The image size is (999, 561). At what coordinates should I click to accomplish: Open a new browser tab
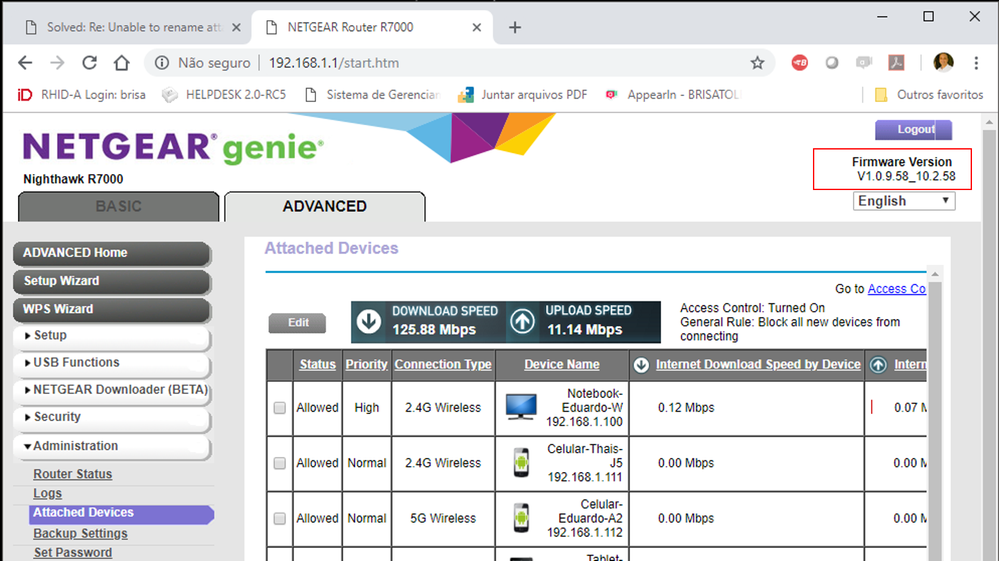515,27
